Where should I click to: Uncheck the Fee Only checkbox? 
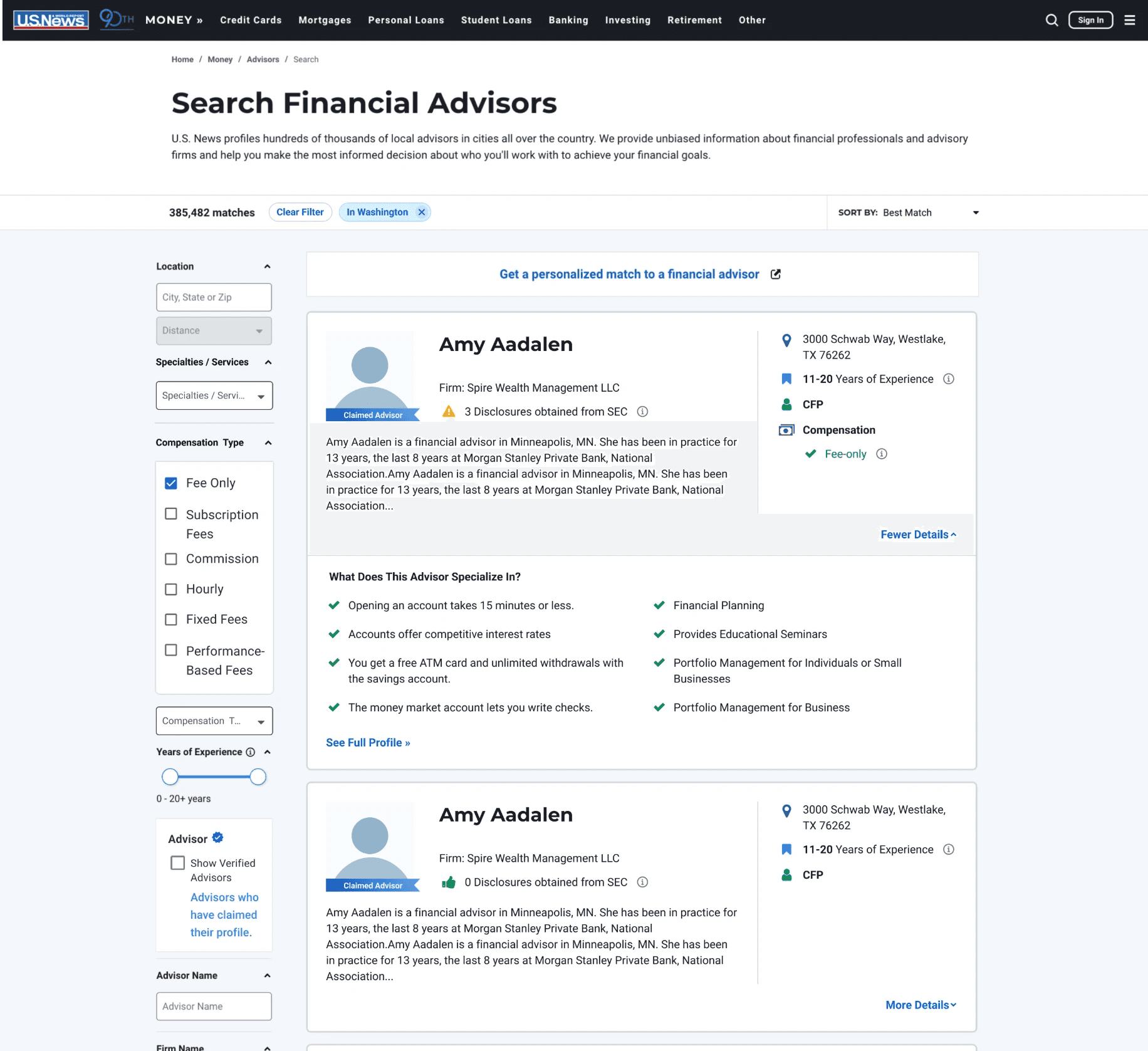click(171, 483)
